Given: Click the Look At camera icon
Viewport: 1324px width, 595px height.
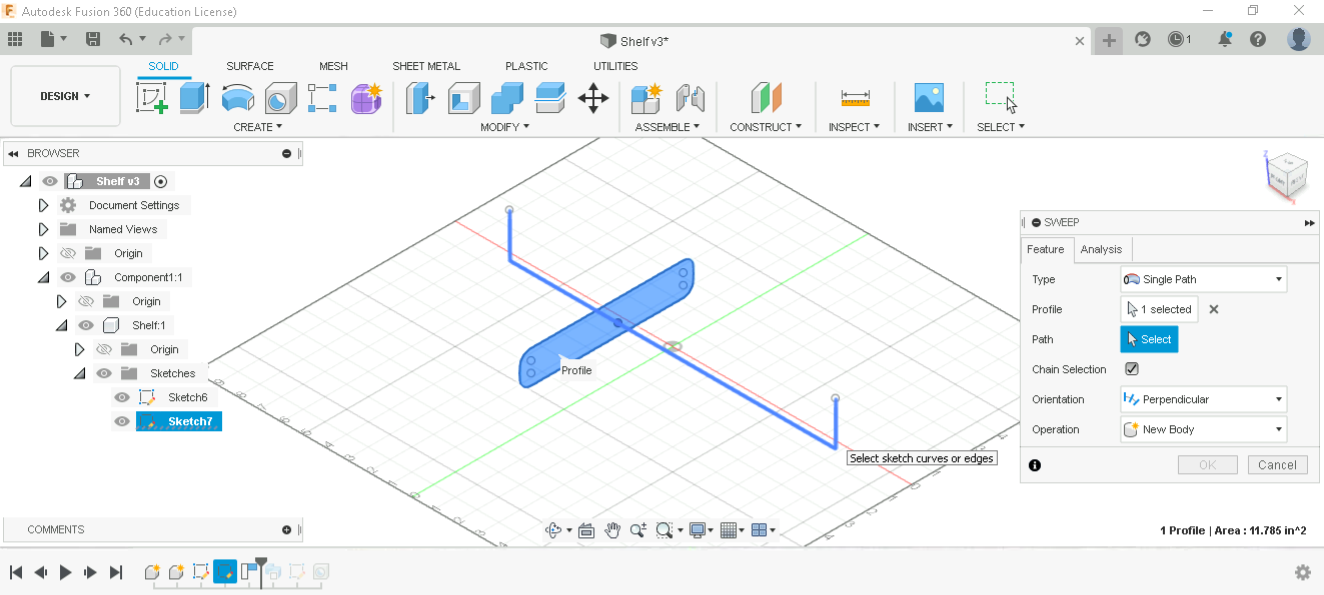Looking at the screenshot, I should (586, 530).
